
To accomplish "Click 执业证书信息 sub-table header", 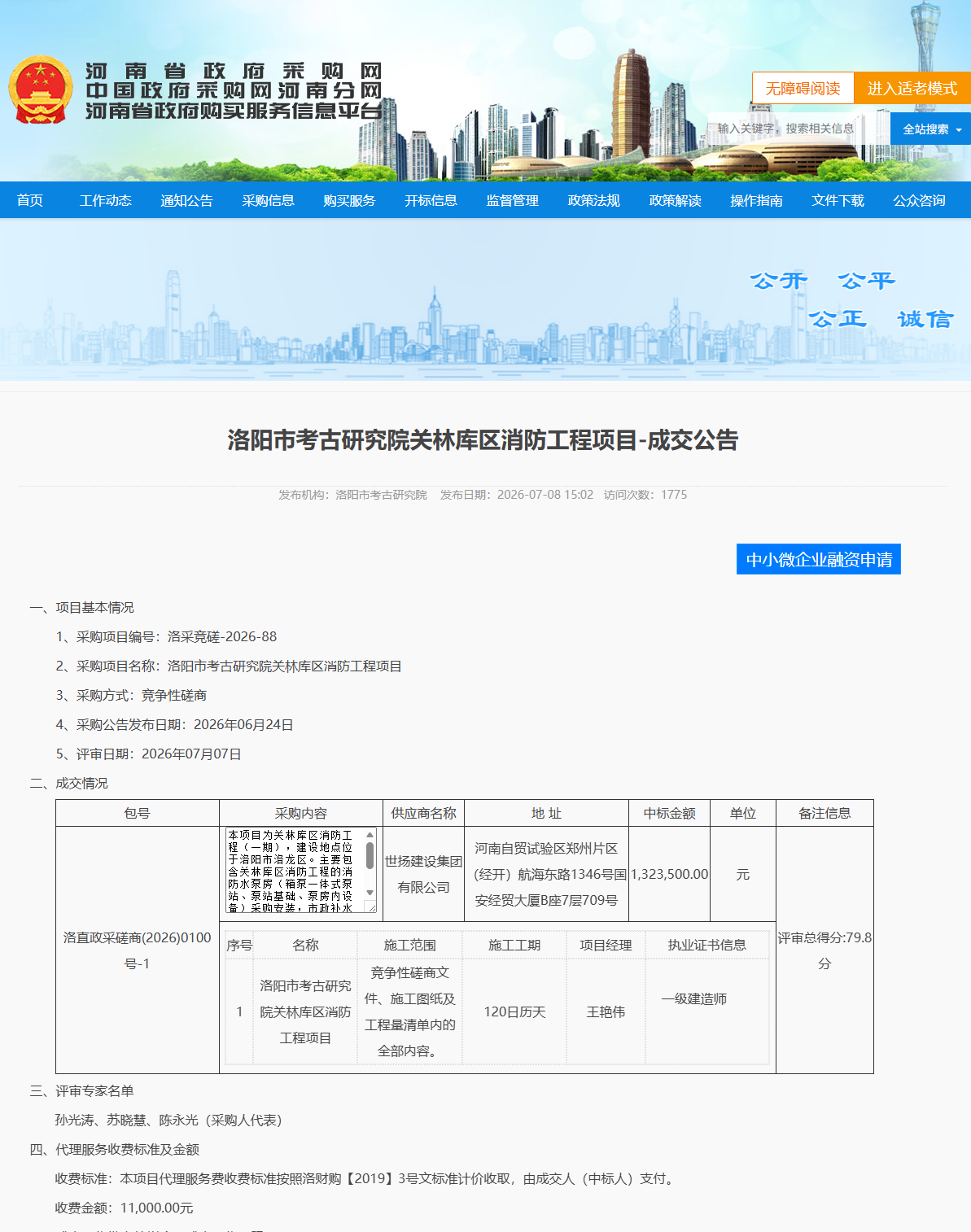I will point(707,945).
